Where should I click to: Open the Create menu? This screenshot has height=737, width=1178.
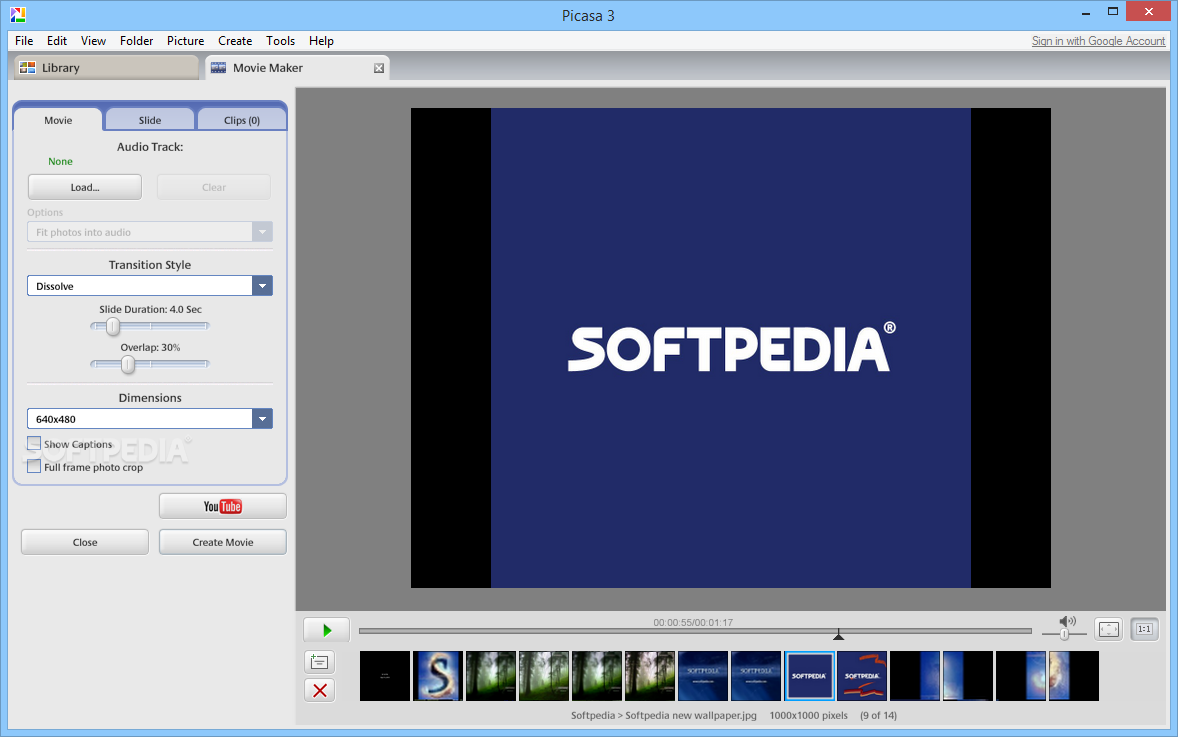(x=235, y=41)
